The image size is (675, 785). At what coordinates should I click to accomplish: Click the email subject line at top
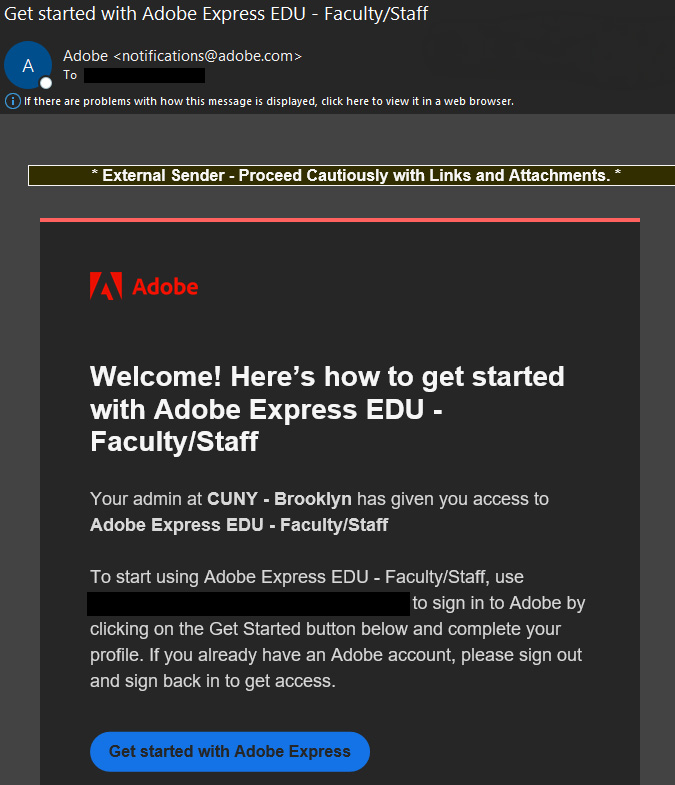coord(217,14)
